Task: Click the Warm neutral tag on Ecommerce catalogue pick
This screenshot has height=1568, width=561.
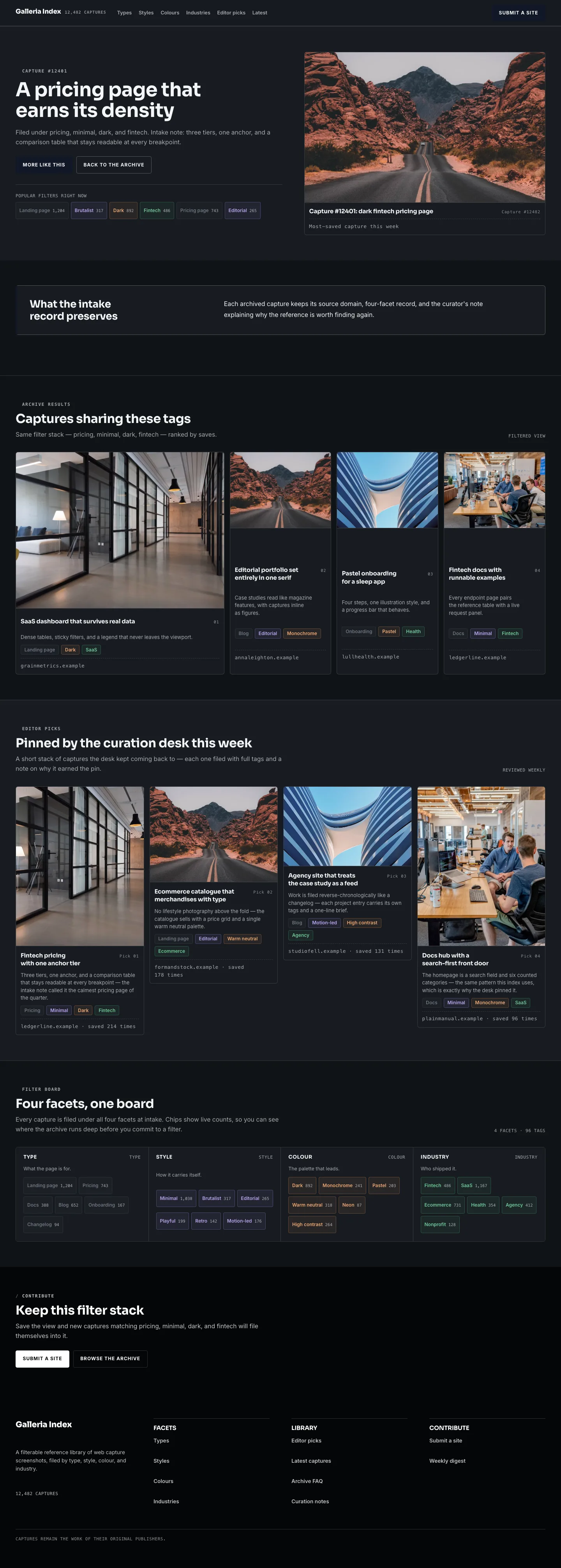Action: [242, 939]
